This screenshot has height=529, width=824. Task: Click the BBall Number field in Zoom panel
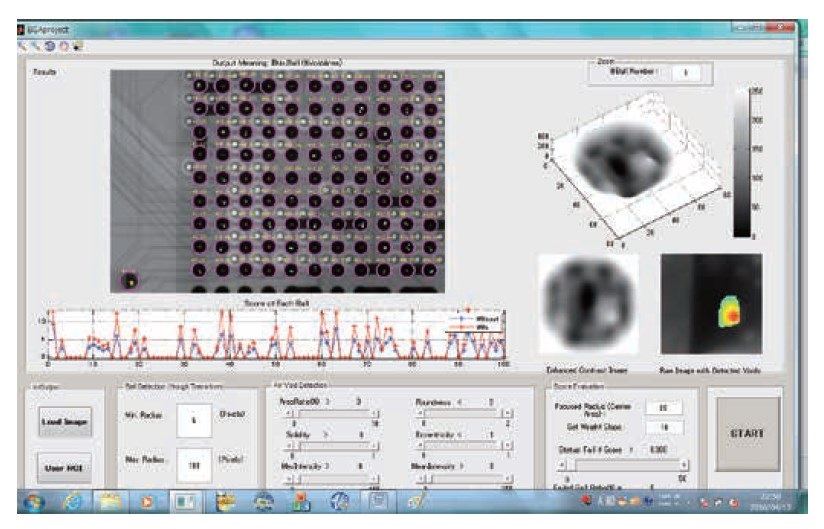[x=685, y=73]
